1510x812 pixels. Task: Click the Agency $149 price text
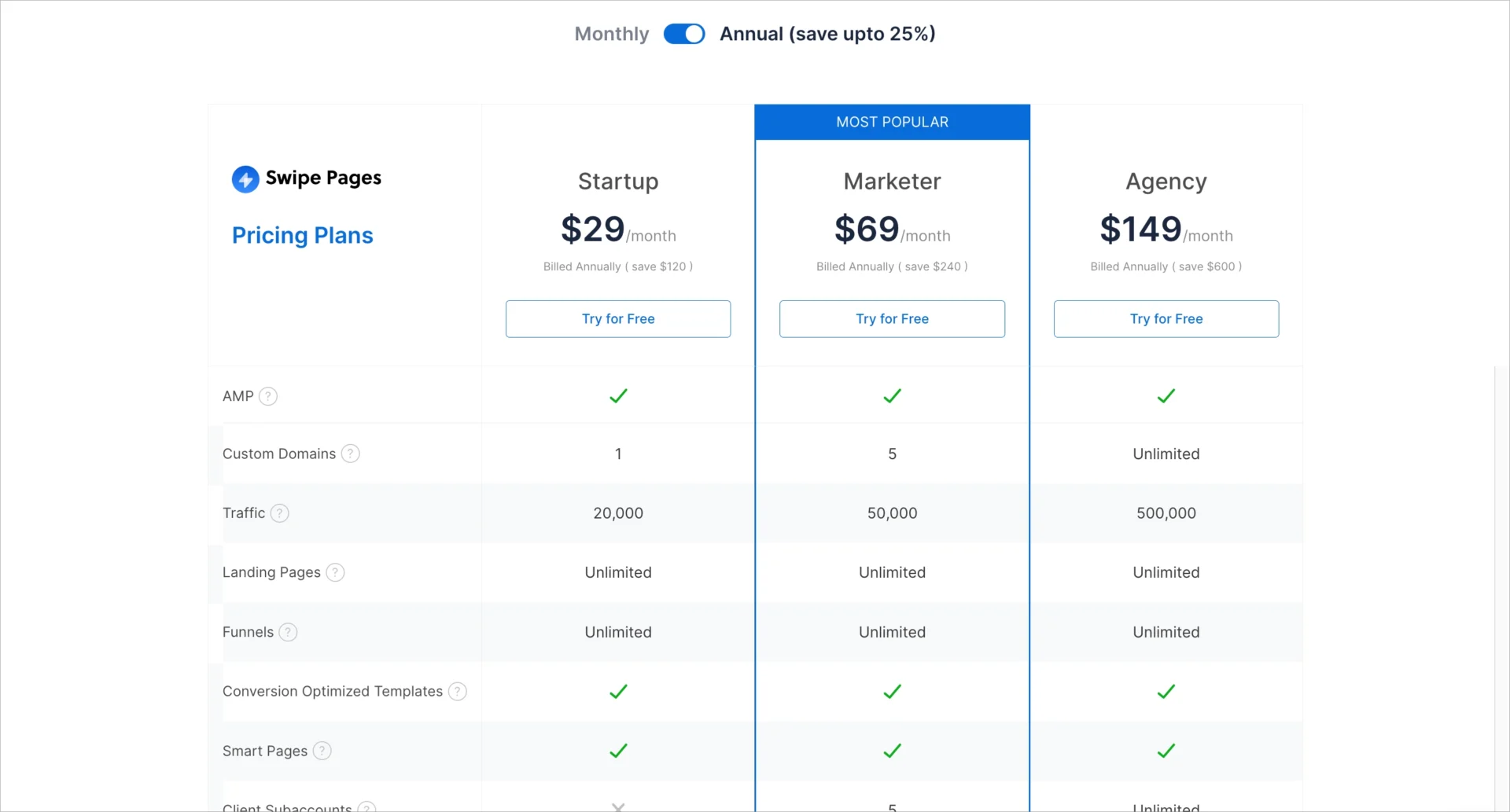coord(1140,229)
